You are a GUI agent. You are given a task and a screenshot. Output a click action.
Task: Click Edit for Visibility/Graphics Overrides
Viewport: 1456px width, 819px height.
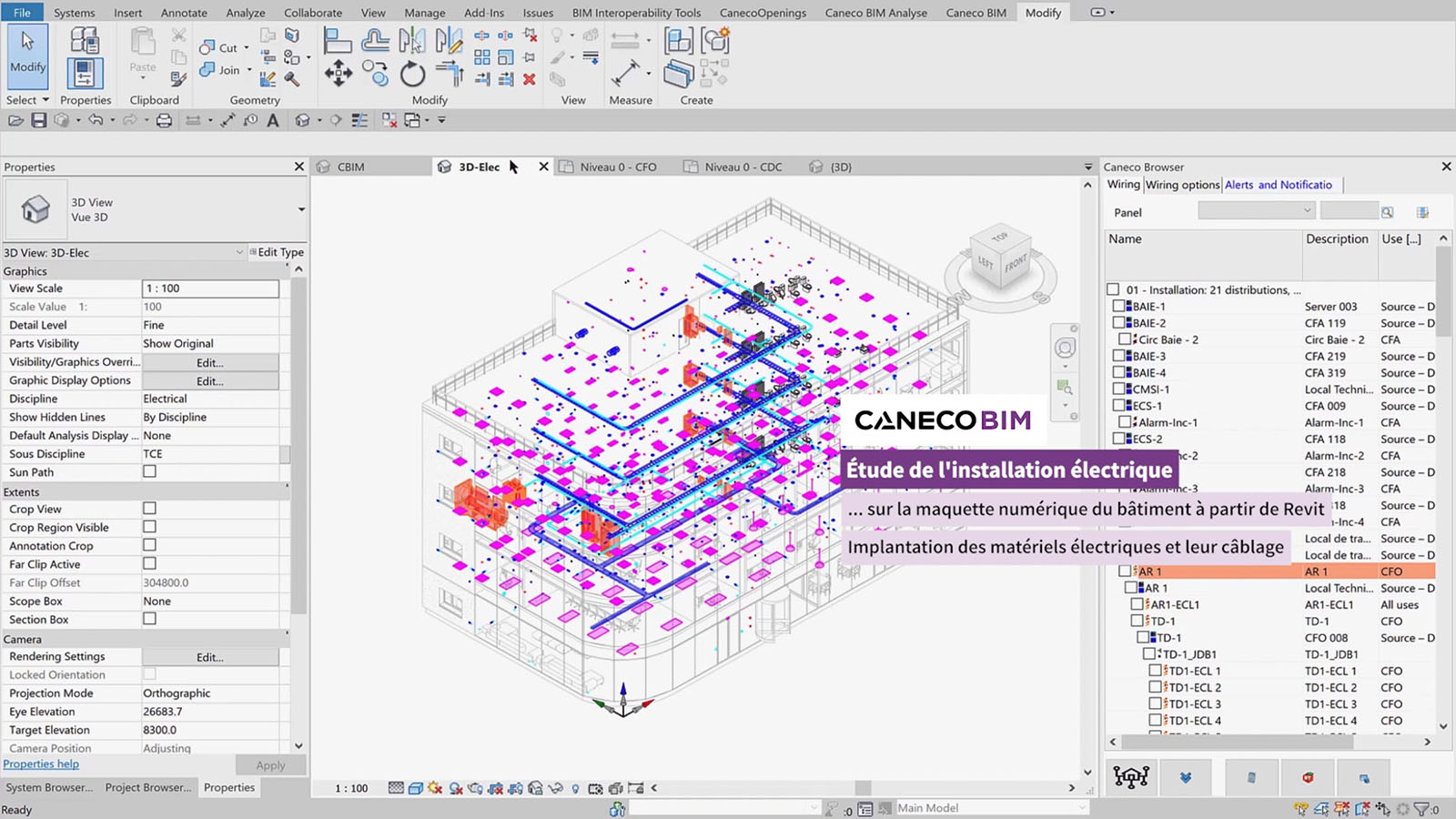coord(210,362)
